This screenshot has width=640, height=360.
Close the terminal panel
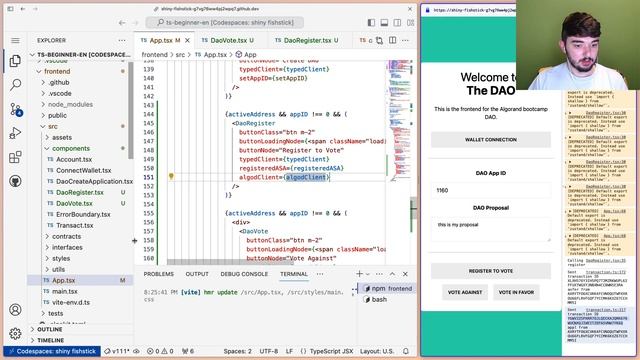(x=405, y=274)
